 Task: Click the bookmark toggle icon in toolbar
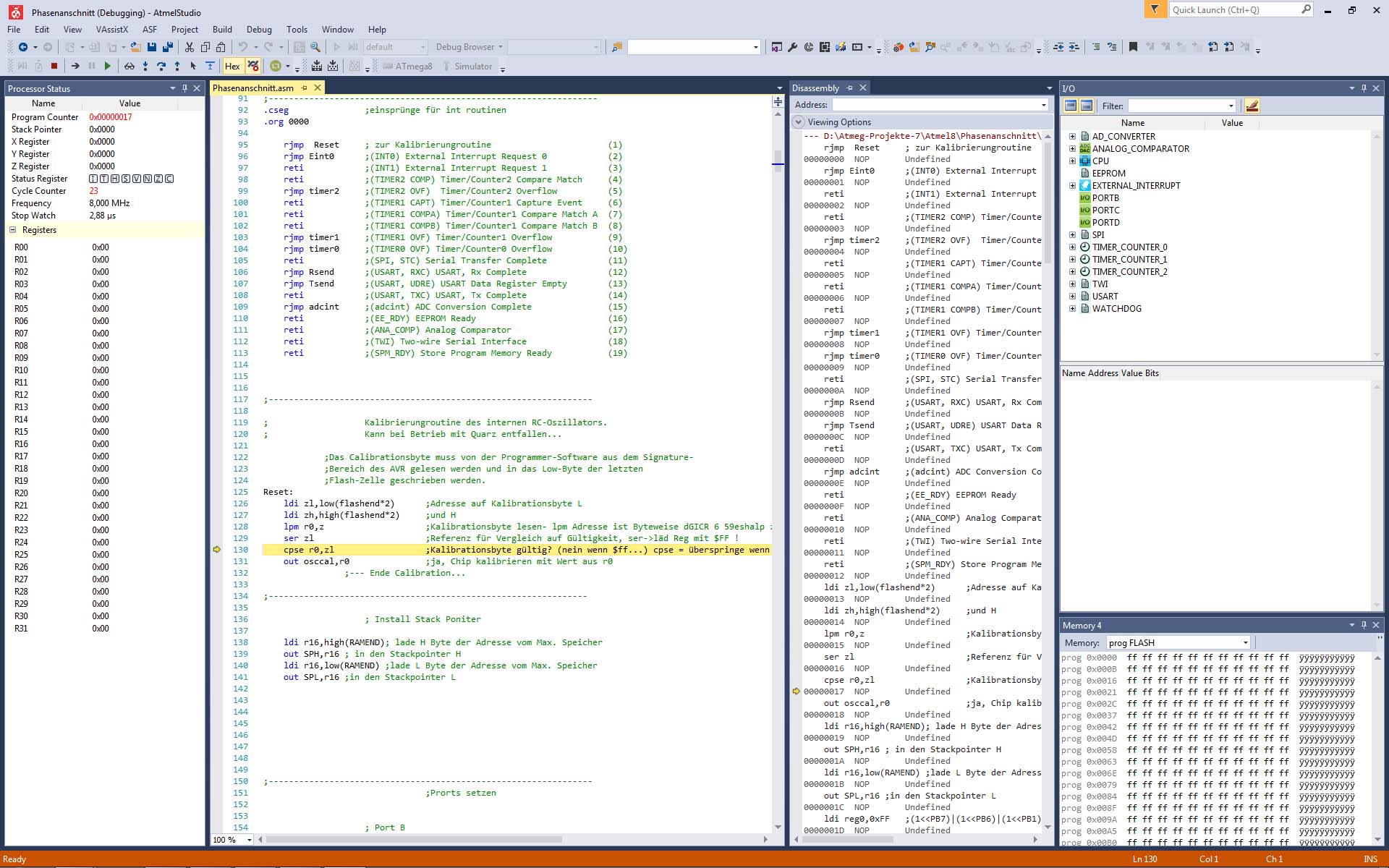[1133, 47]
